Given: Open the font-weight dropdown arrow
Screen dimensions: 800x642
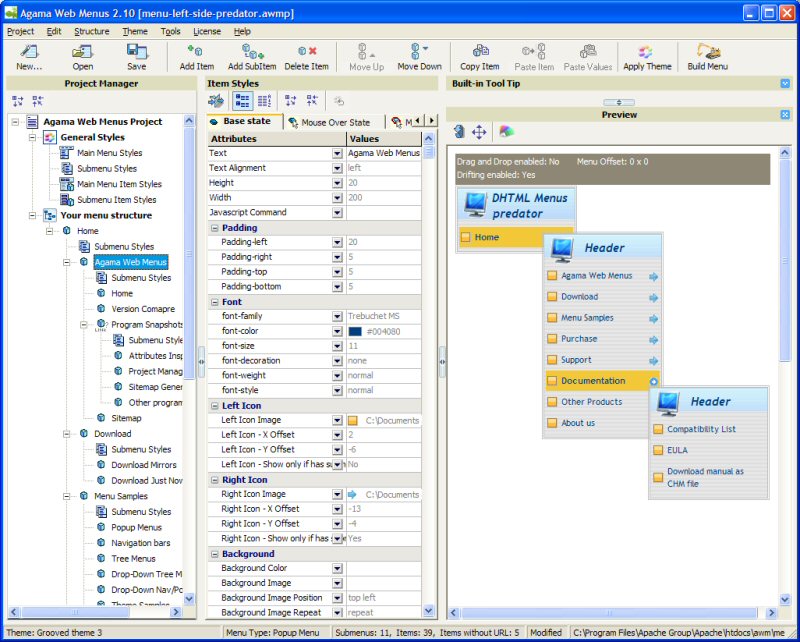Looking at the screenshot, I should tap(337, 376).
